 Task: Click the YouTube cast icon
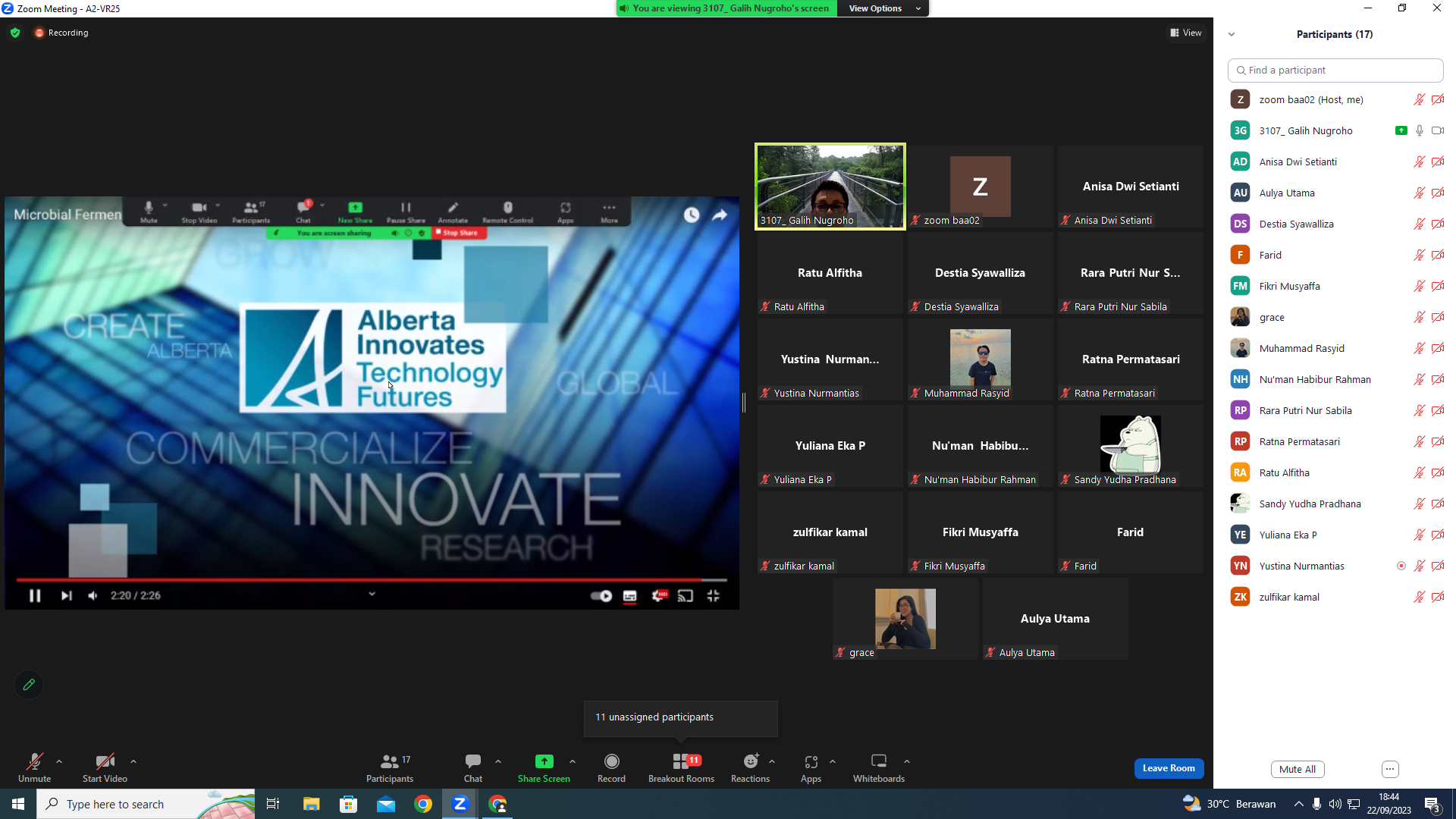coord(686,596)
